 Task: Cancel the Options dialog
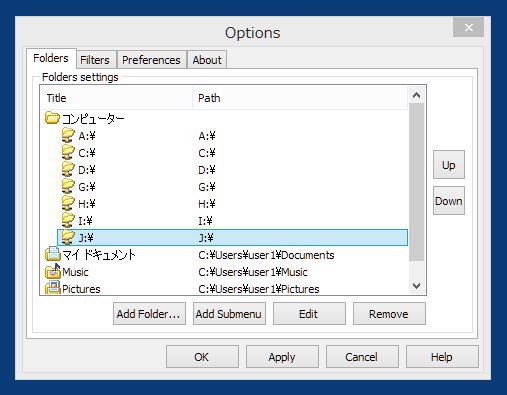[x=362, y=357]
